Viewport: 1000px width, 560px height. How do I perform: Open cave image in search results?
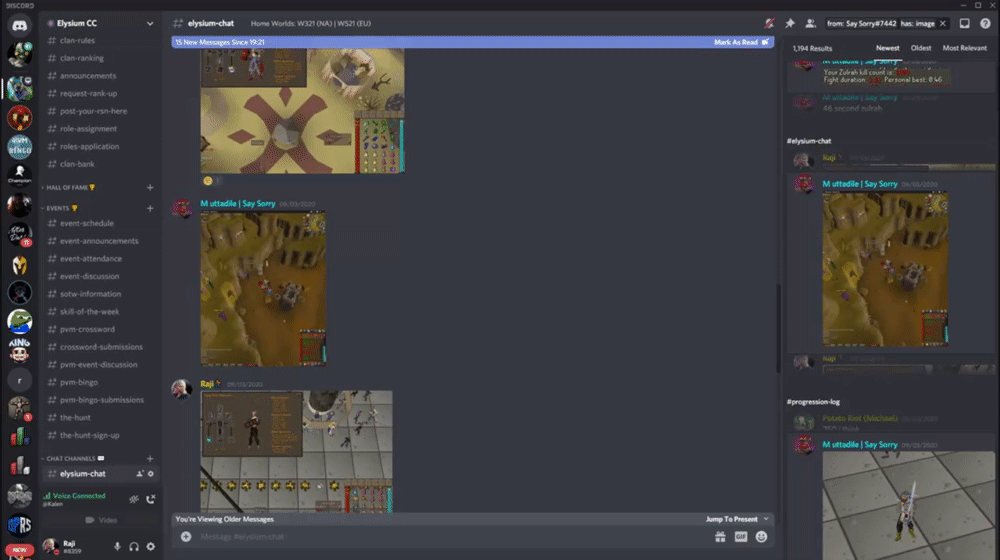[885, 269]
